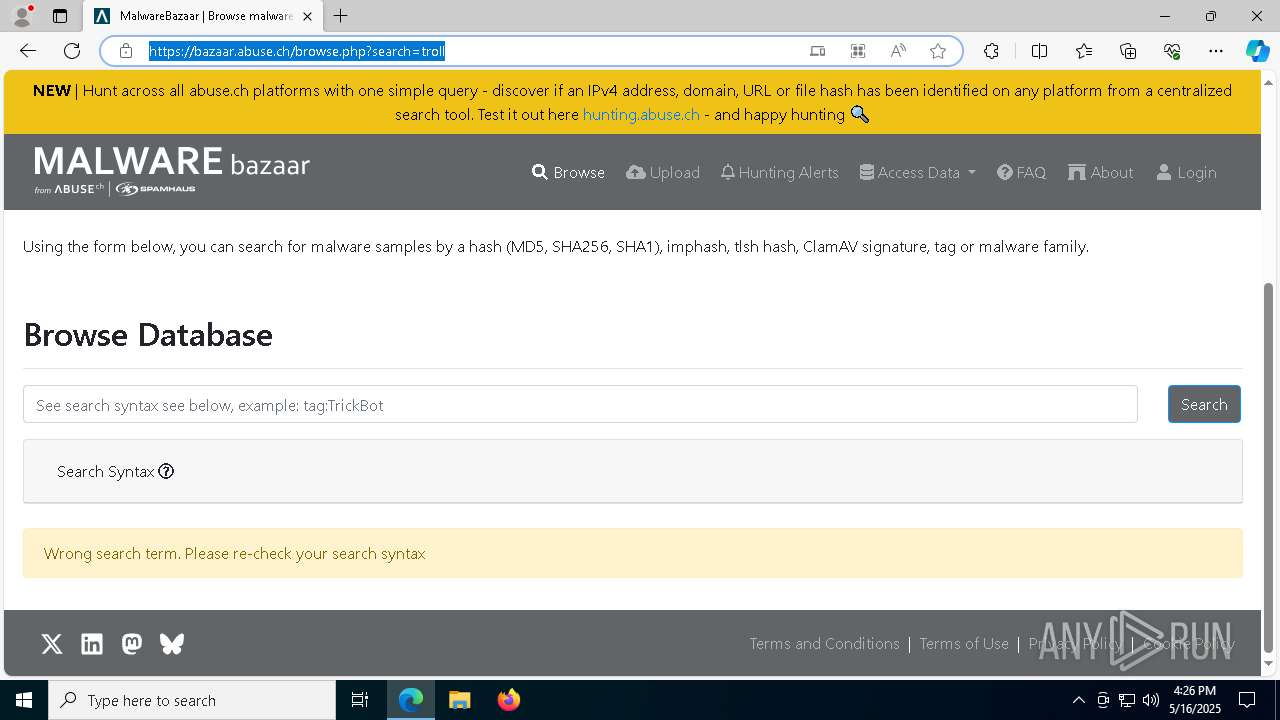Open Task View on taskbar

(360, 700)
